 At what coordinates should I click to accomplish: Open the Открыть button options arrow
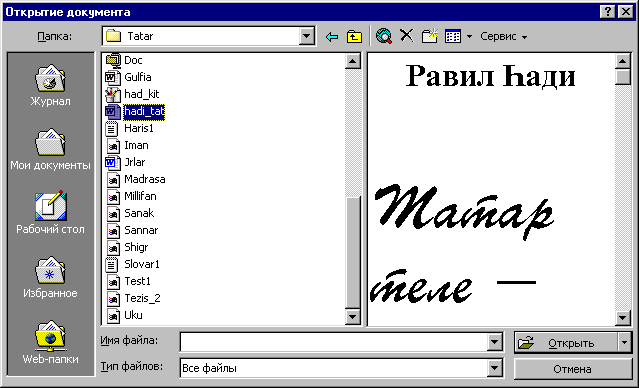[625, 342]
